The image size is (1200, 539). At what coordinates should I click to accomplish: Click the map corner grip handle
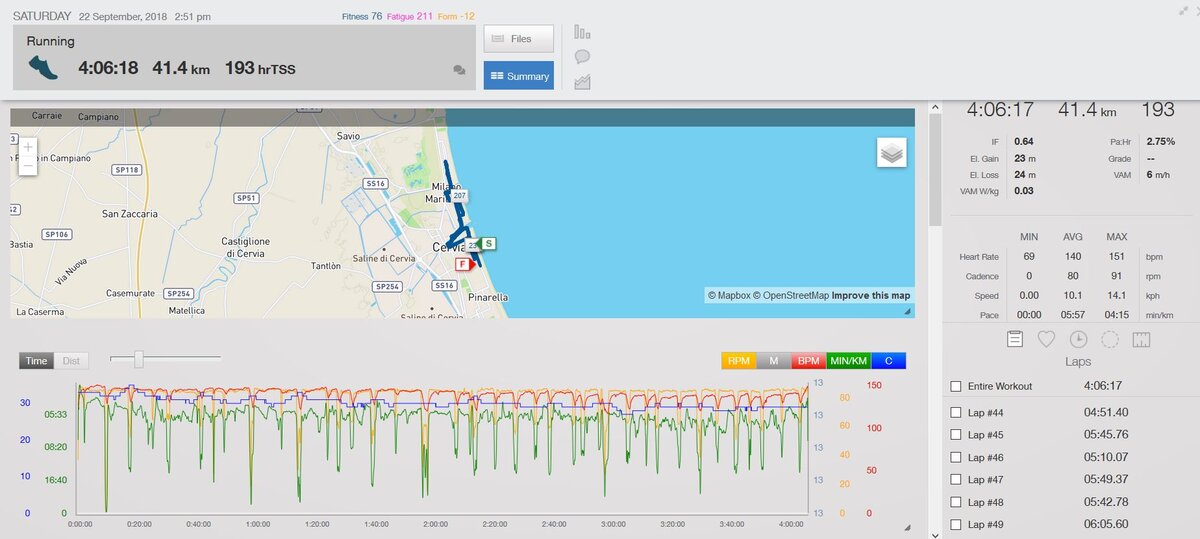[x=908, y=312]
